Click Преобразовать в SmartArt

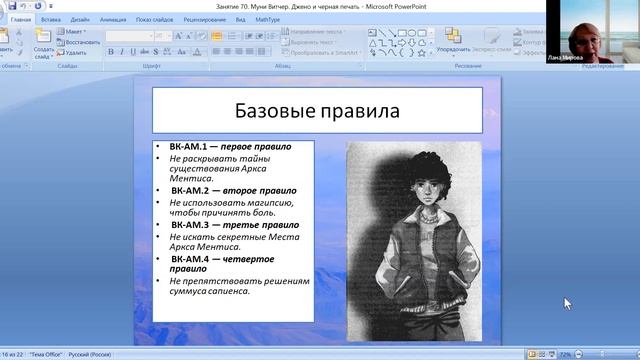click(x=322, y=53)
